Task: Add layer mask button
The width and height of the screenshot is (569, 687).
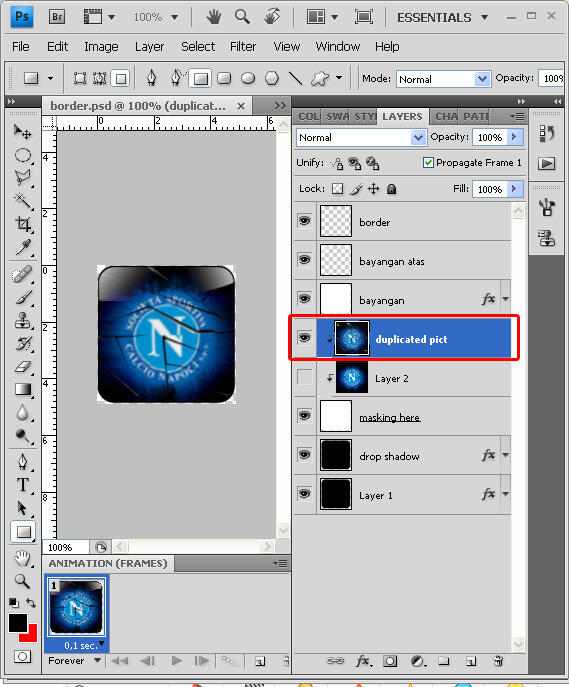Action: (x=390, y=661)
